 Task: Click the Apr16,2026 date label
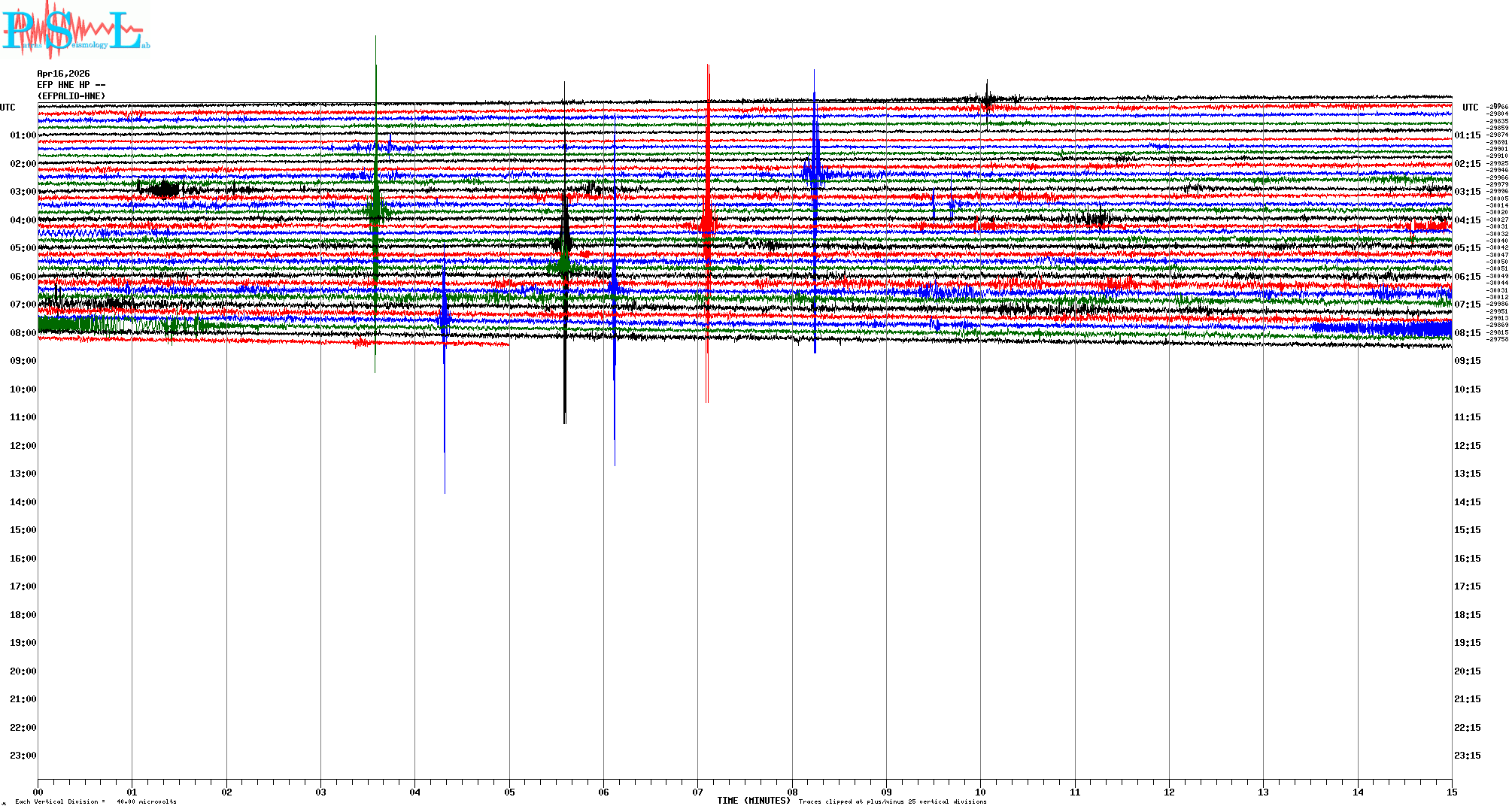click(63, 74)
